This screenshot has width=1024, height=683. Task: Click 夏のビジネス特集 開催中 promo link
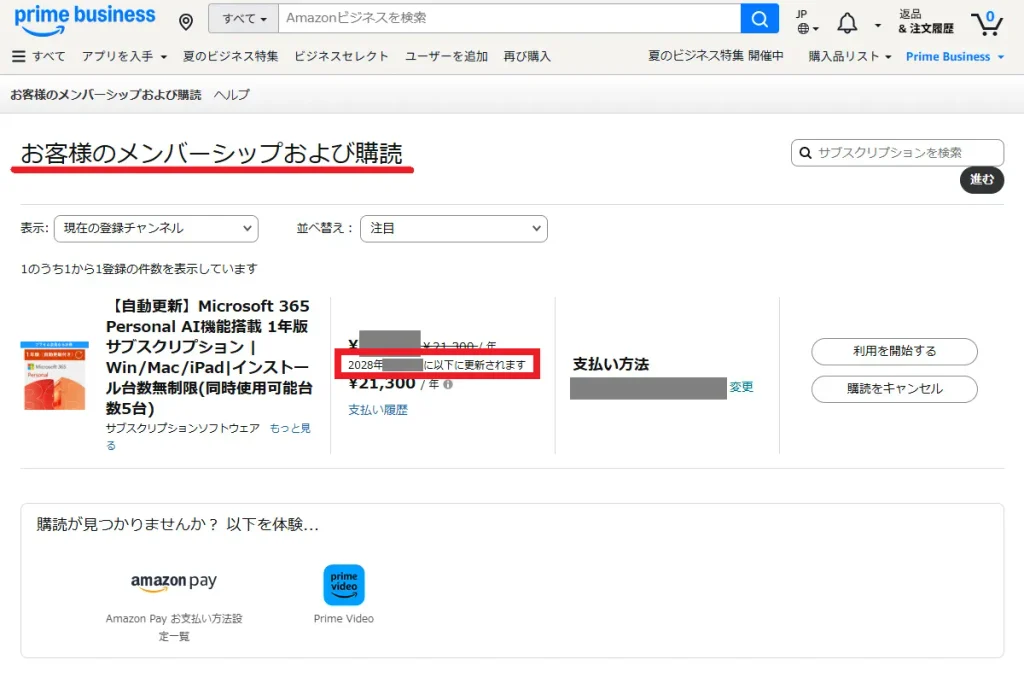(x=716, y=56)
